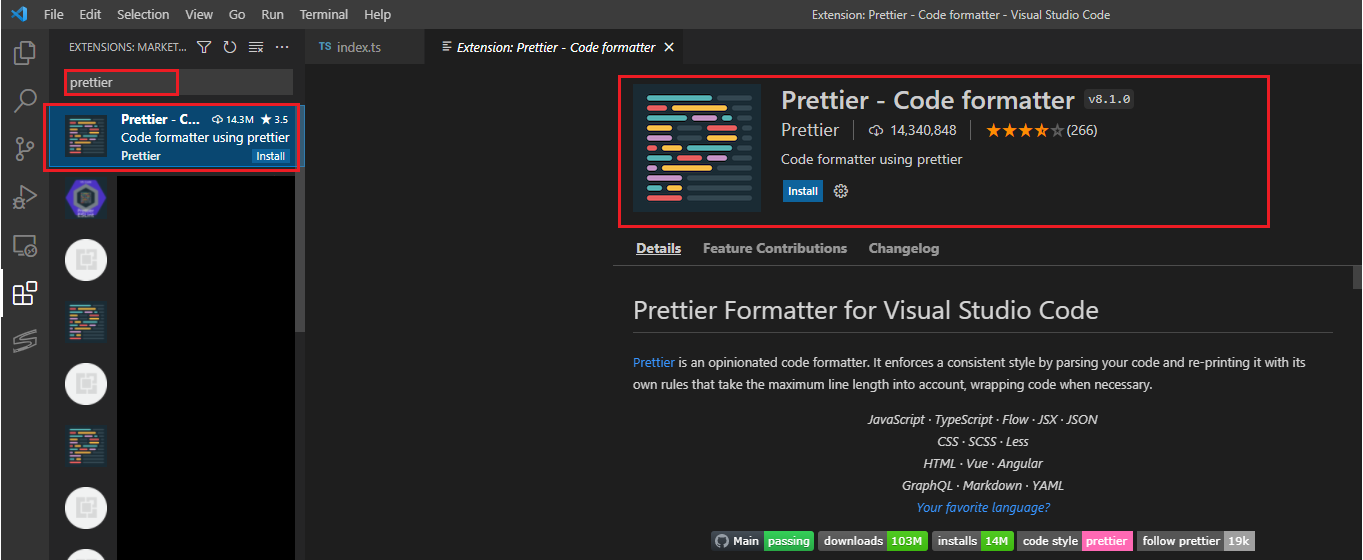Image resolution: width=1363 pixels, height=560 pixels.
Task: Clear extensions search results
Action: (256, 47)
